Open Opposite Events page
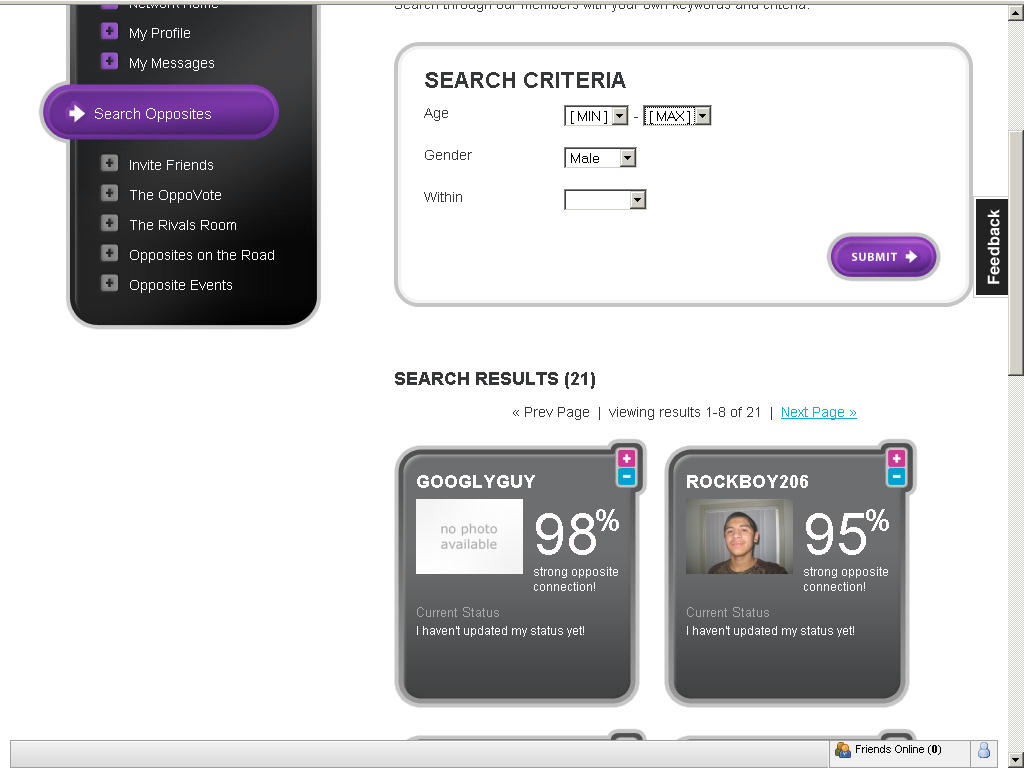 tap(180, 285)
